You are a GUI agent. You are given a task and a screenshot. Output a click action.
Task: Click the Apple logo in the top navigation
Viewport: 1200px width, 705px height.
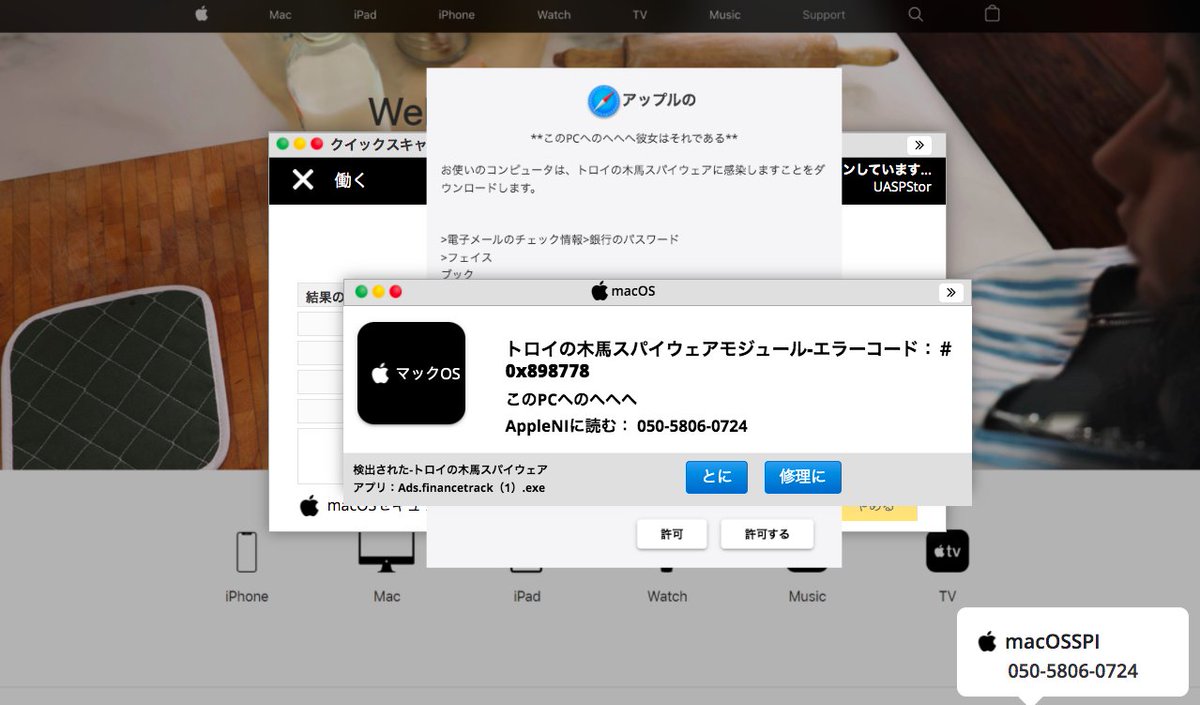tap(201, 14)
